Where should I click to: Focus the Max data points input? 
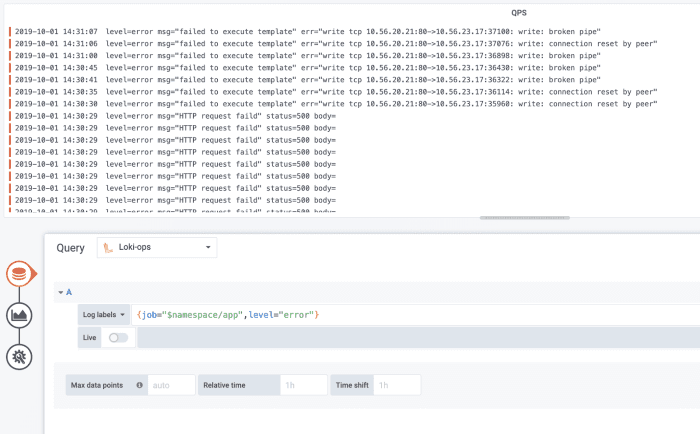170,385
